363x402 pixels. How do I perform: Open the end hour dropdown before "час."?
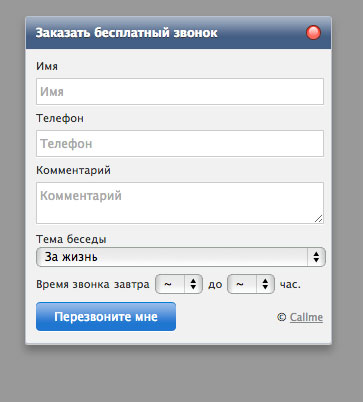pyautogui.click(x=251, y=284)
